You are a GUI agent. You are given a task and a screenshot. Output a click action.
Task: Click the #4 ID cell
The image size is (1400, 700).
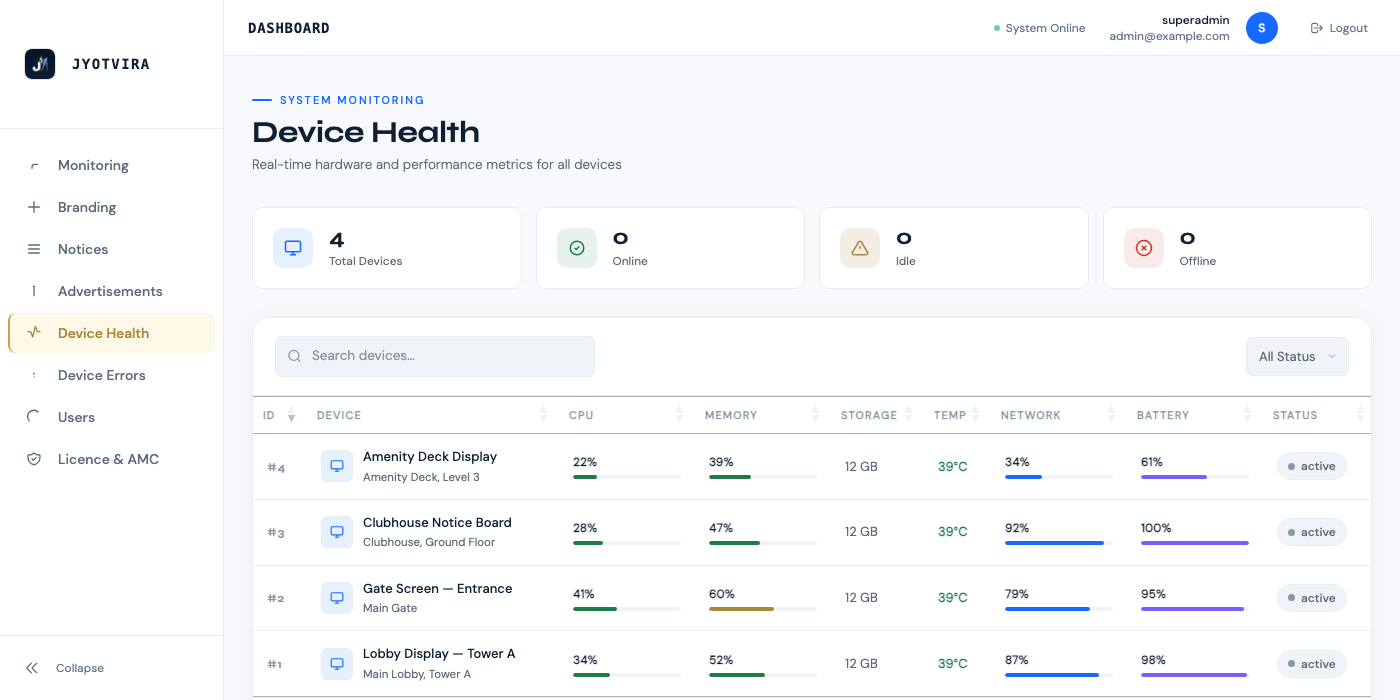[276, 467]
